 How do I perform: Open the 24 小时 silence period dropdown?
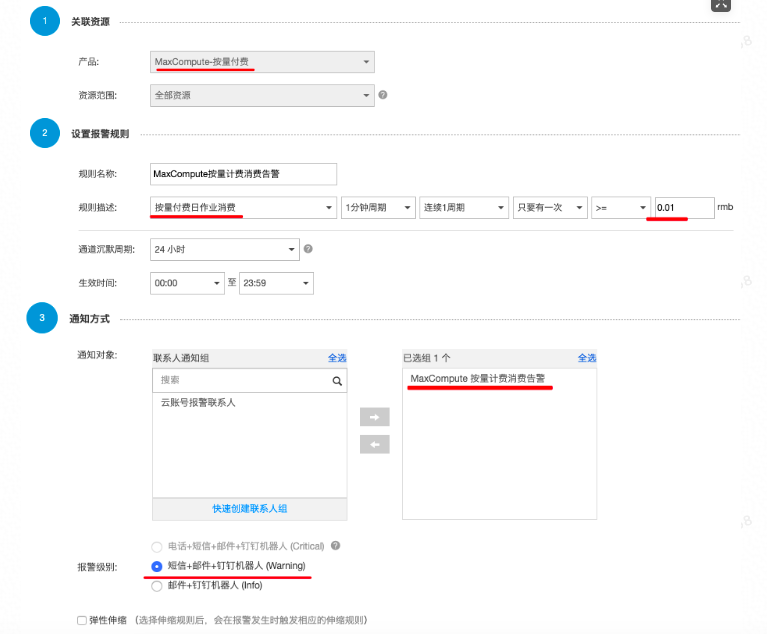click(225, 249)
